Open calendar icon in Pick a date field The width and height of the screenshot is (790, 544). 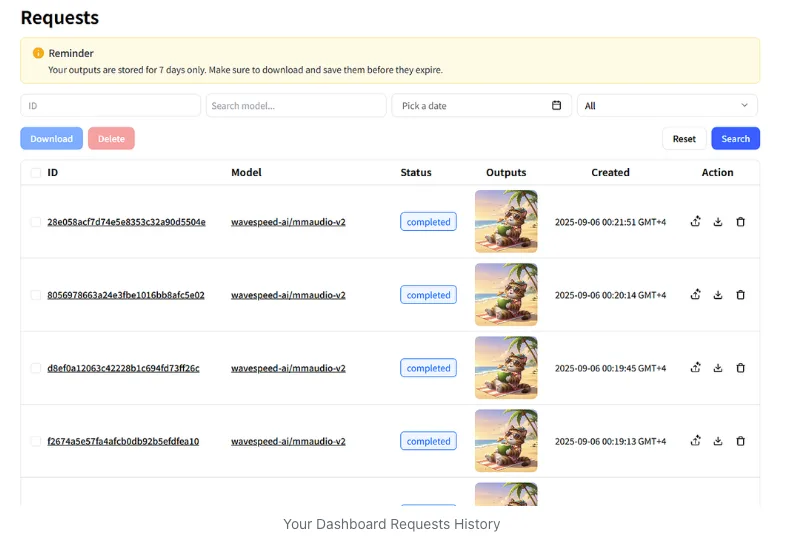click(x=556, y=105)
